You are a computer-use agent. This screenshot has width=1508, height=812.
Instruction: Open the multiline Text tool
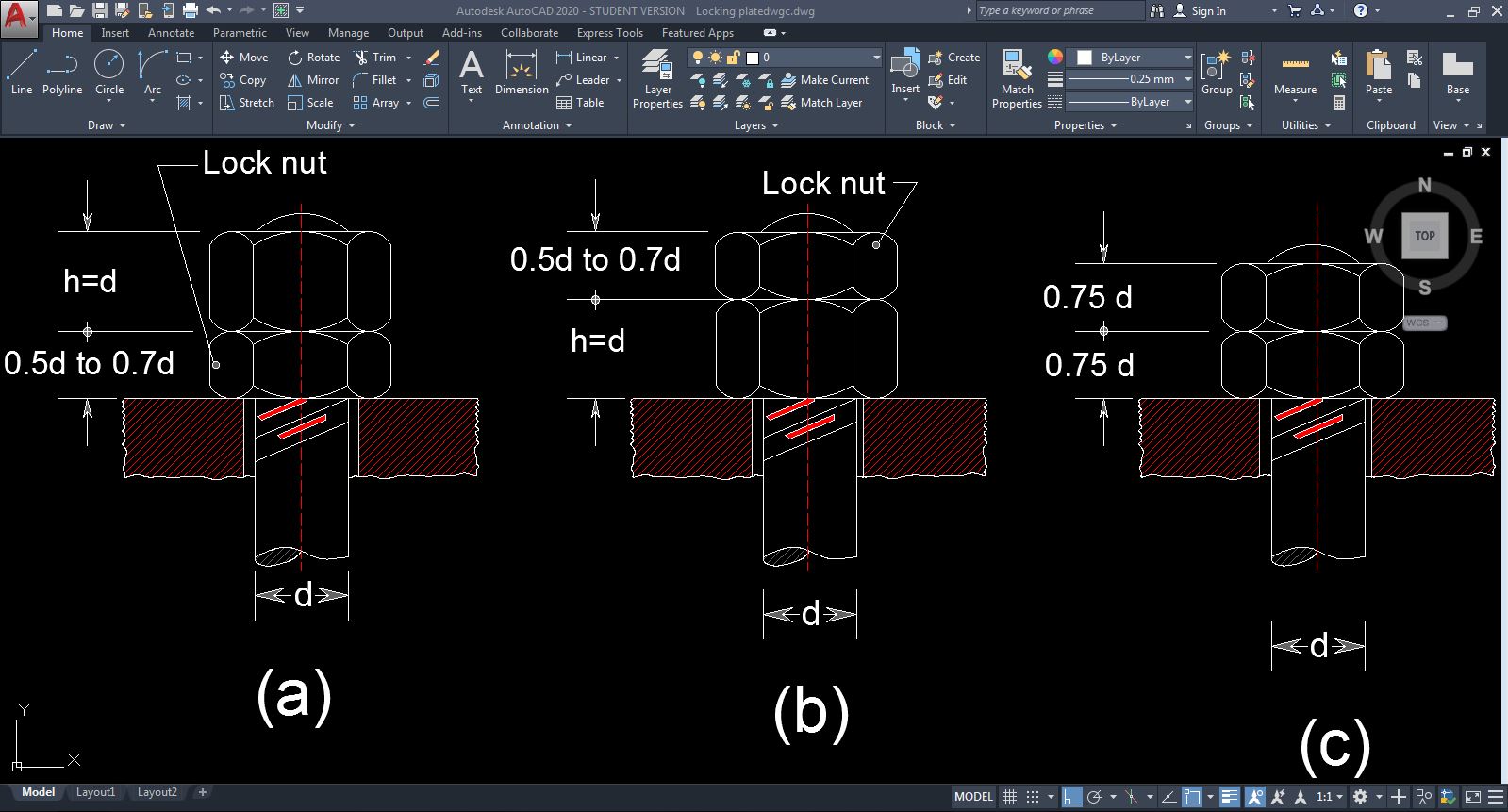coord(472,72)
